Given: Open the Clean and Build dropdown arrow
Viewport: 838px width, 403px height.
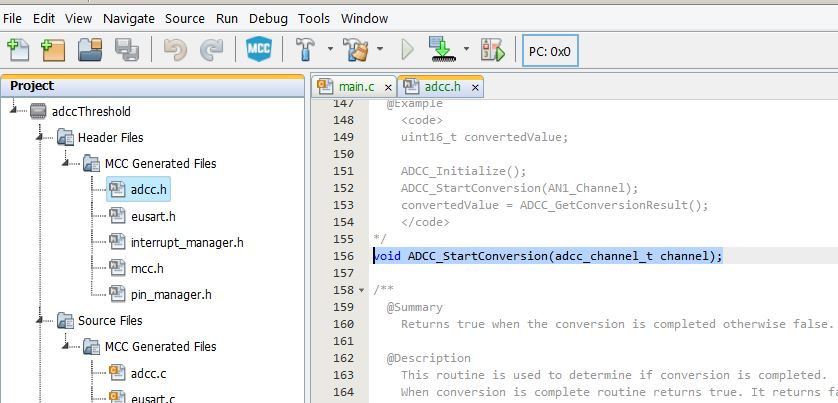Looking at the screenshot, I should tap(380, 49).
